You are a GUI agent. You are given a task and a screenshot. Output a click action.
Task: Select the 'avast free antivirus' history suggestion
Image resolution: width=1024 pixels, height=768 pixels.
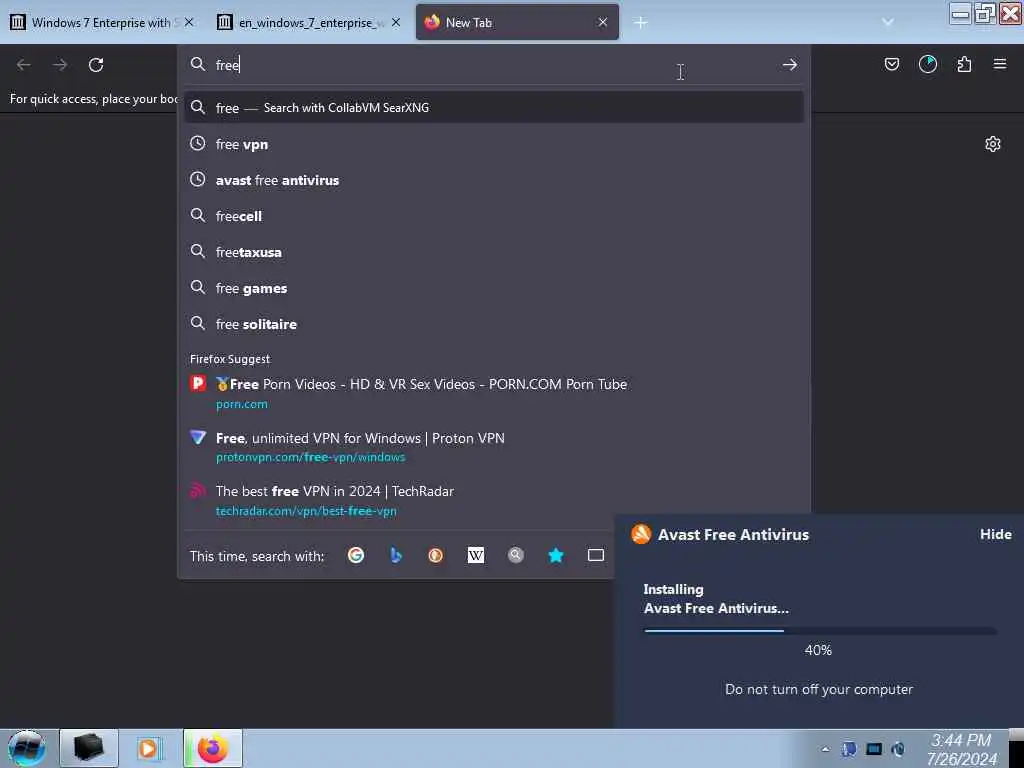tap(494, 180)
